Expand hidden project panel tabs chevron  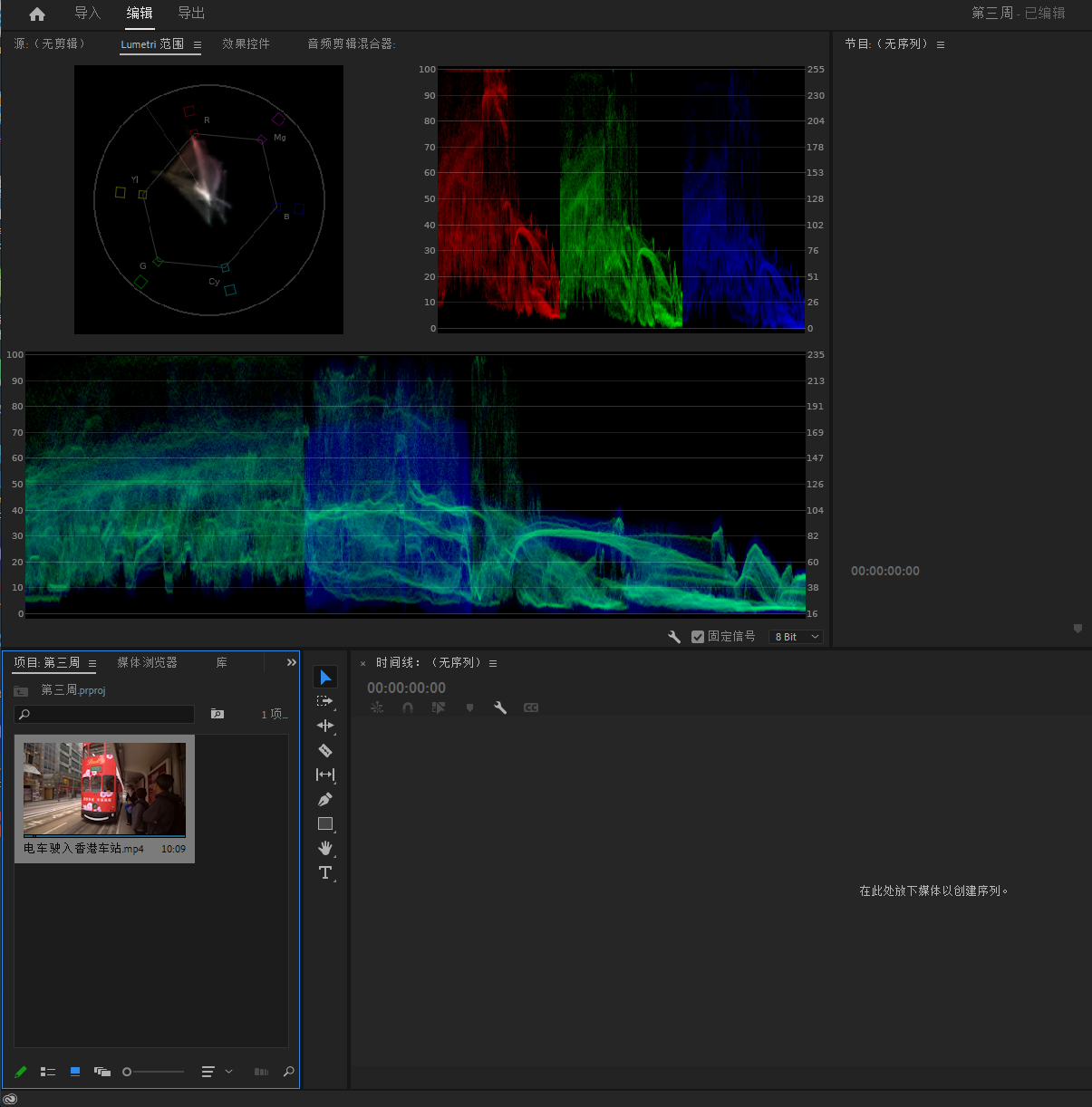(x=291, y=662)
